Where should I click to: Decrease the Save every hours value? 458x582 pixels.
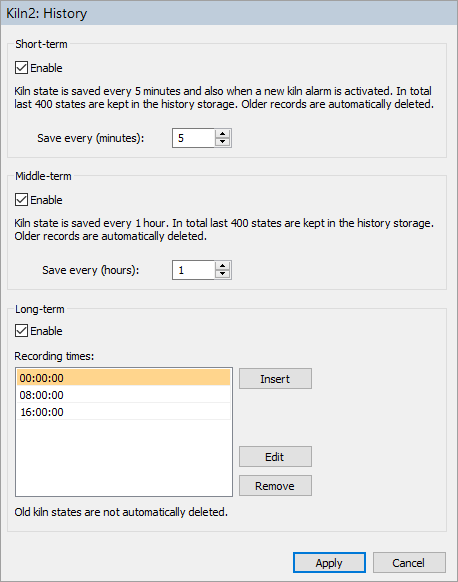(x=222, y=274)
